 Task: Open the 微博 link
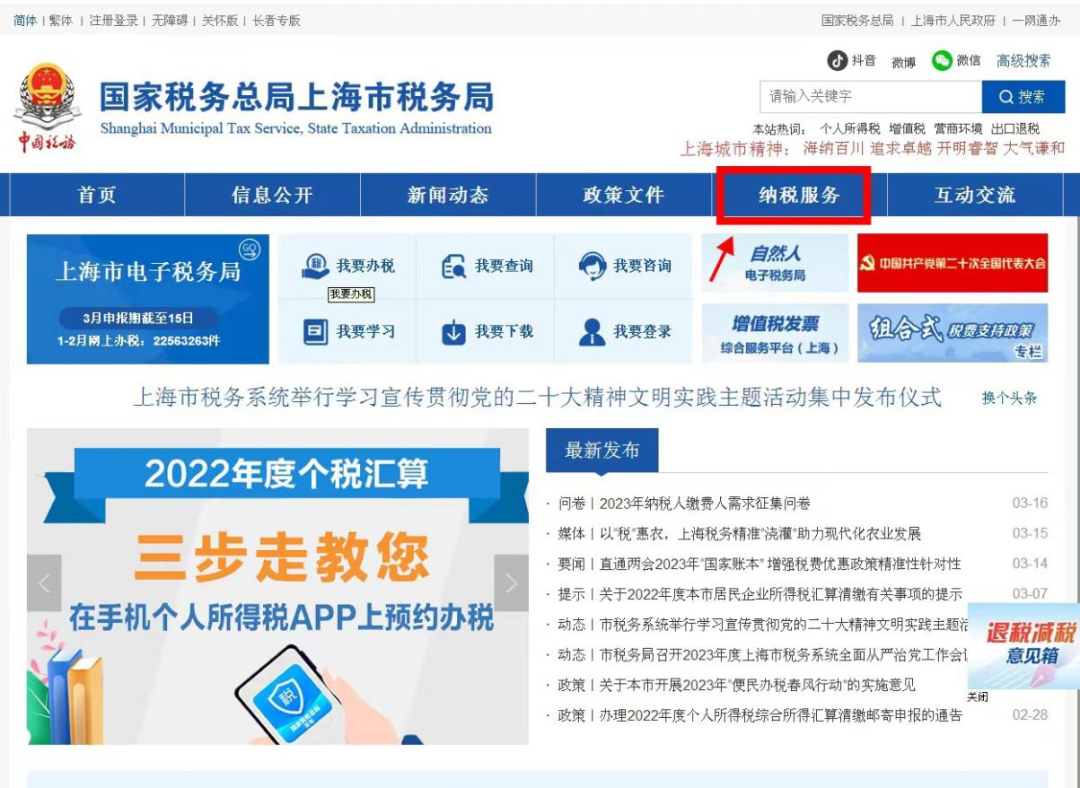coord(904,63)
